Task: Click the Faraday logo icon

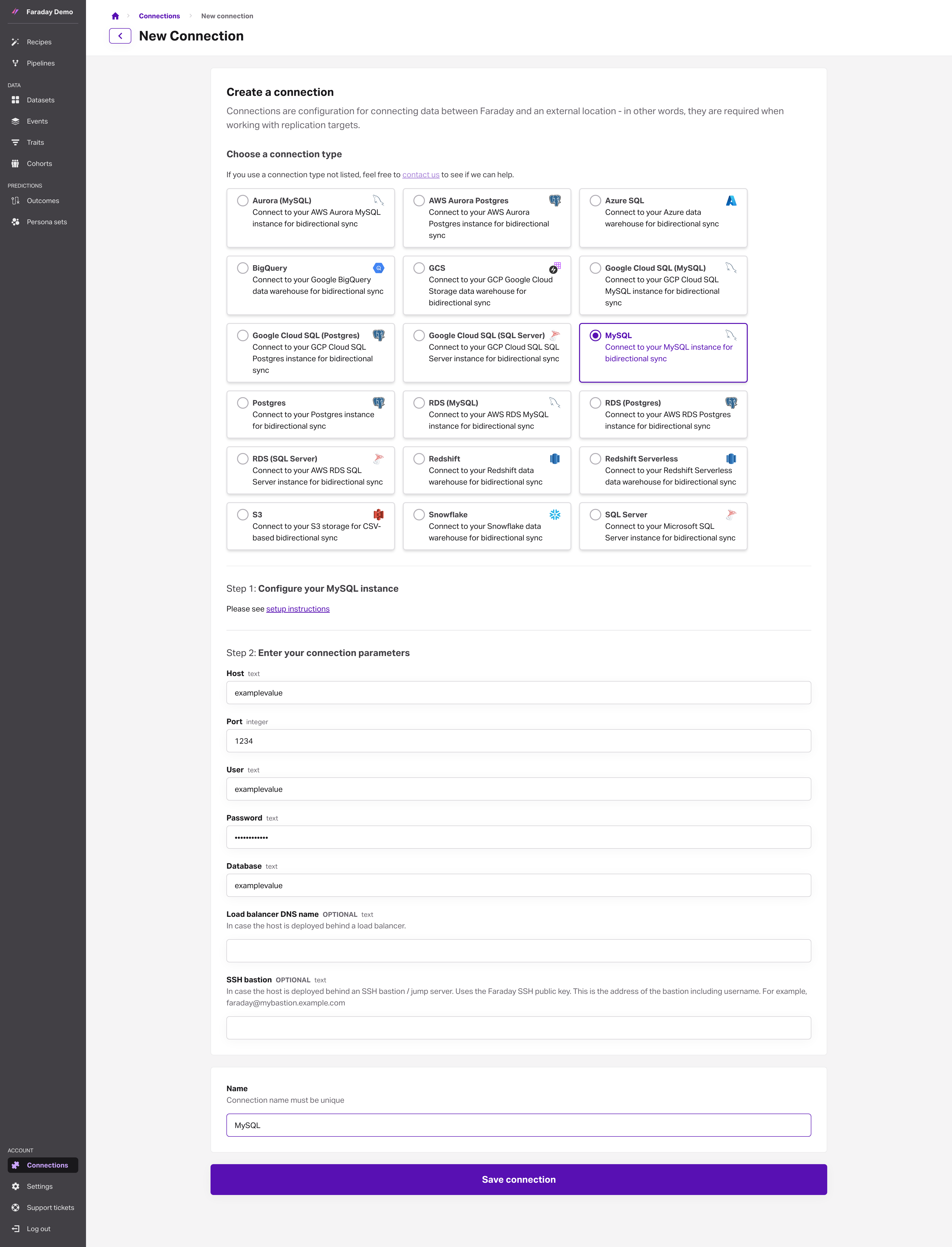Action: [15, 11]
